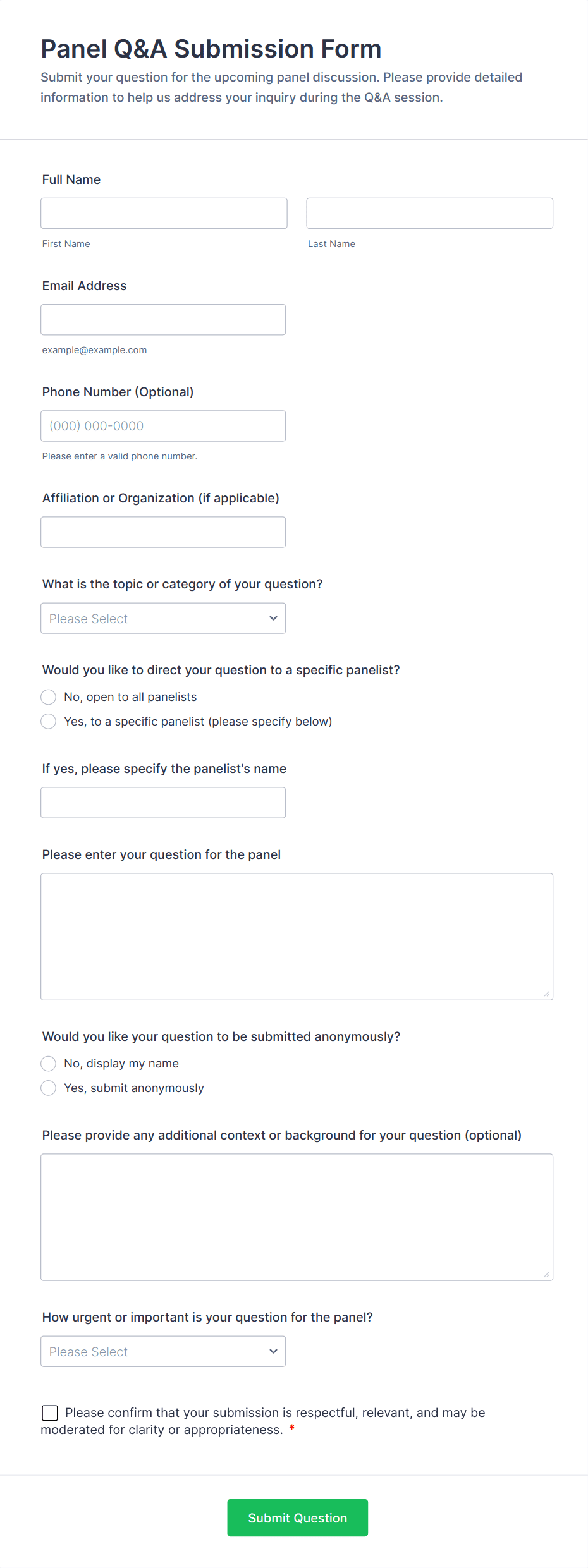Image resolution: width=588 pixels, height=1568 pixels.
Task: Click the panel question text area
Action: (x=297, y=936)
